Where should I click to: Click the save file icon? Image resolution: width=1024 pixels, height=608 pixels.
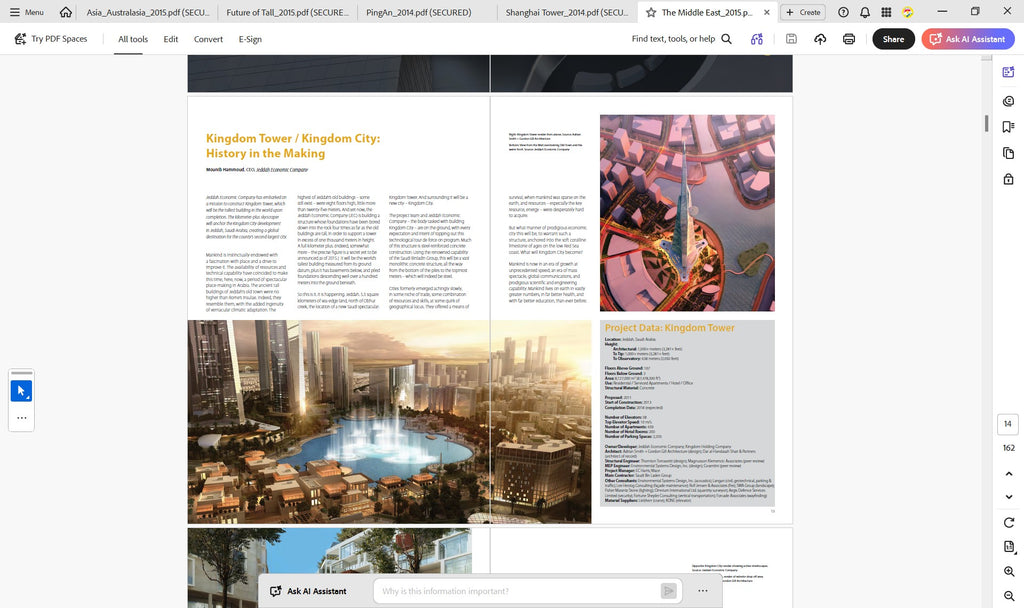[x=791, y=39]
